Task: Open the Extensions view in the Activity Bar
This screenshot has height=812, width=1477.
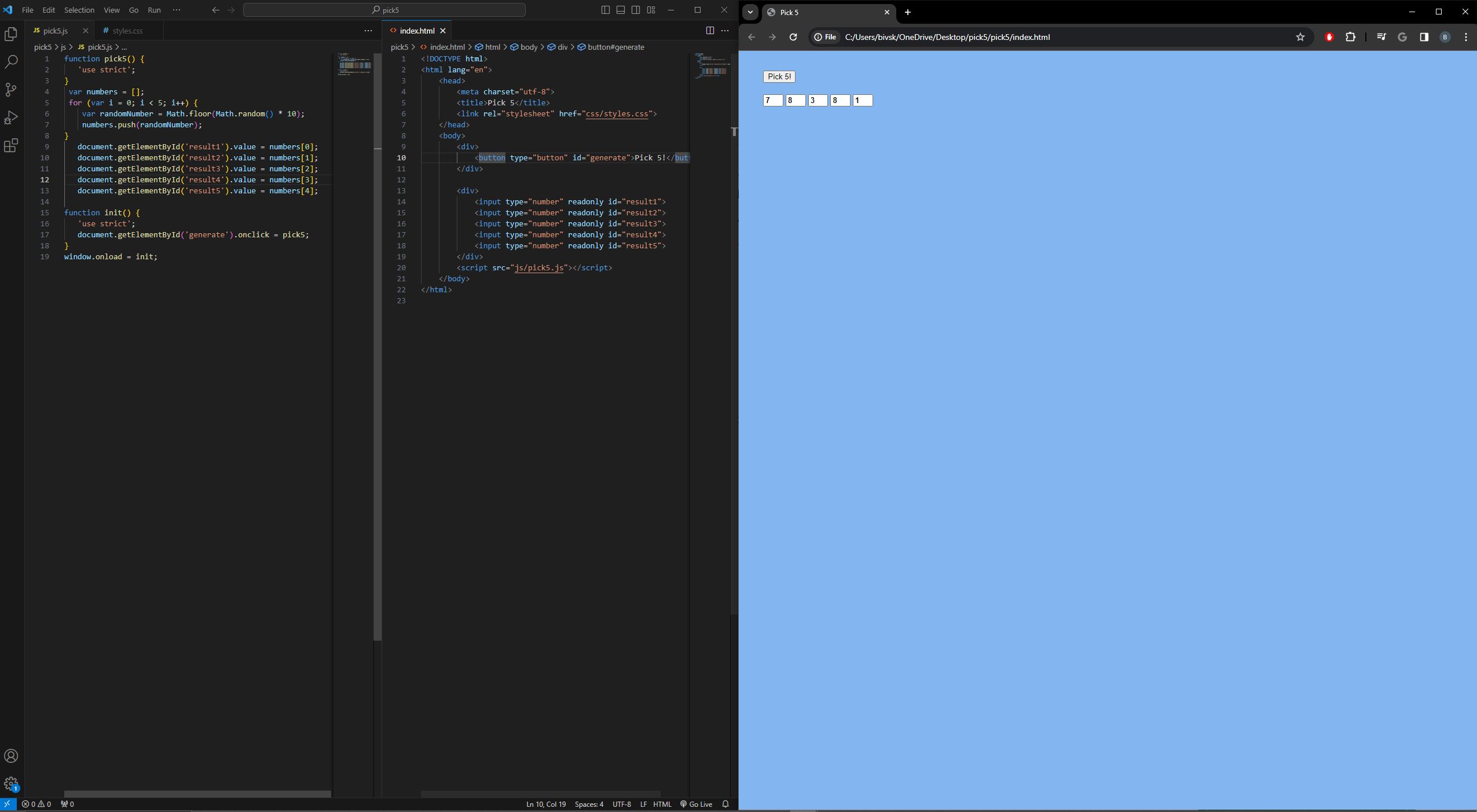Action: point(12,145)
